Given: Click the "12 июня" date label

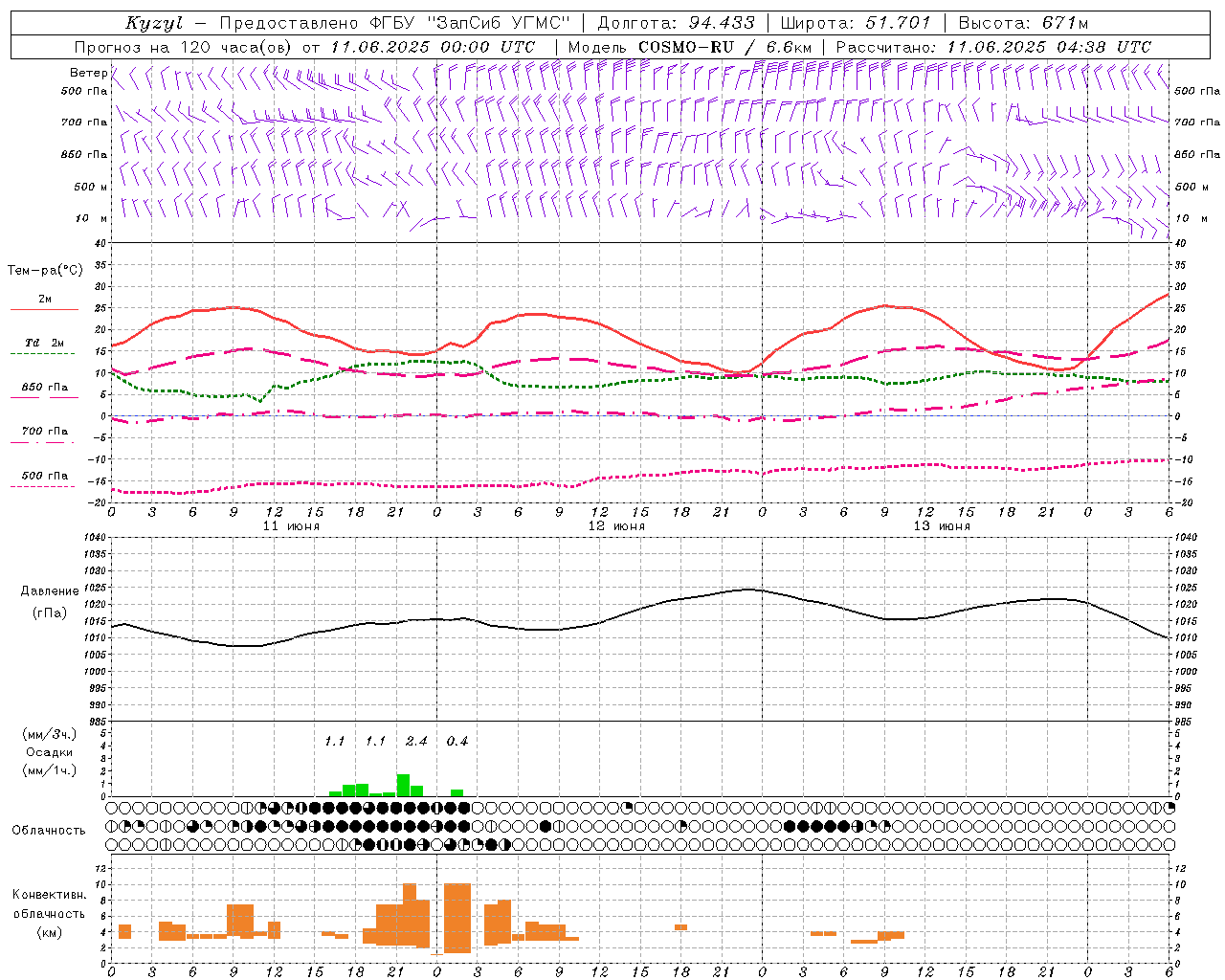Looking at the screenshot, I should tap(616, 526).
